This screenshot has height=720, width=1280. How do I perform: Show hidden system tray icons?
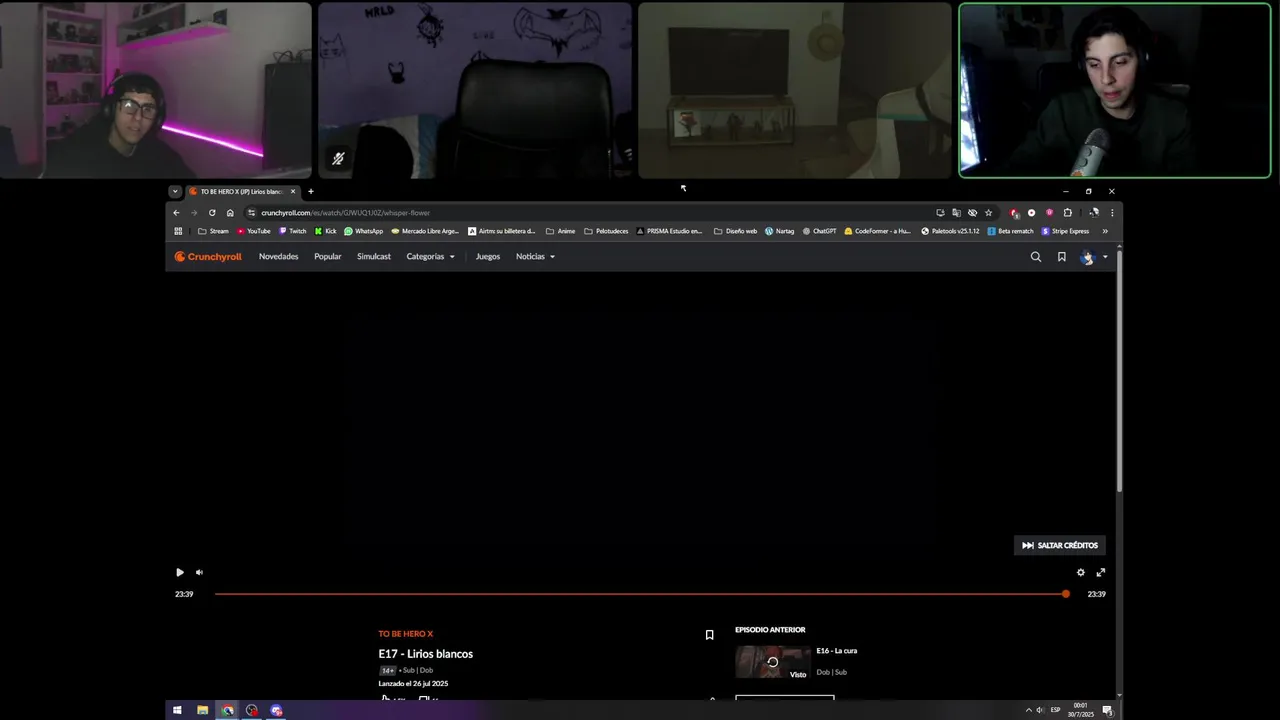click(1028, 710)
